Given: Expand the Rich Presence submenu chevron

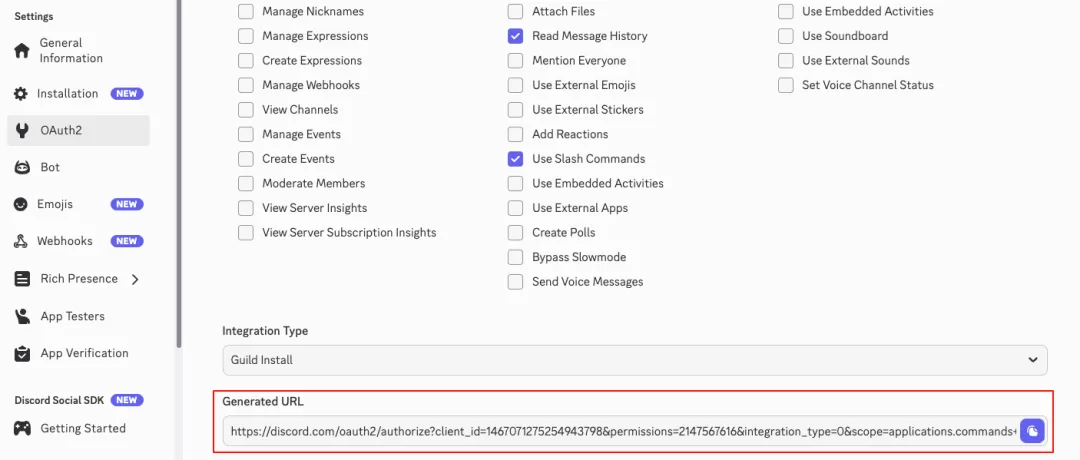Looking at the screenshot, I should tap(135, 280).
